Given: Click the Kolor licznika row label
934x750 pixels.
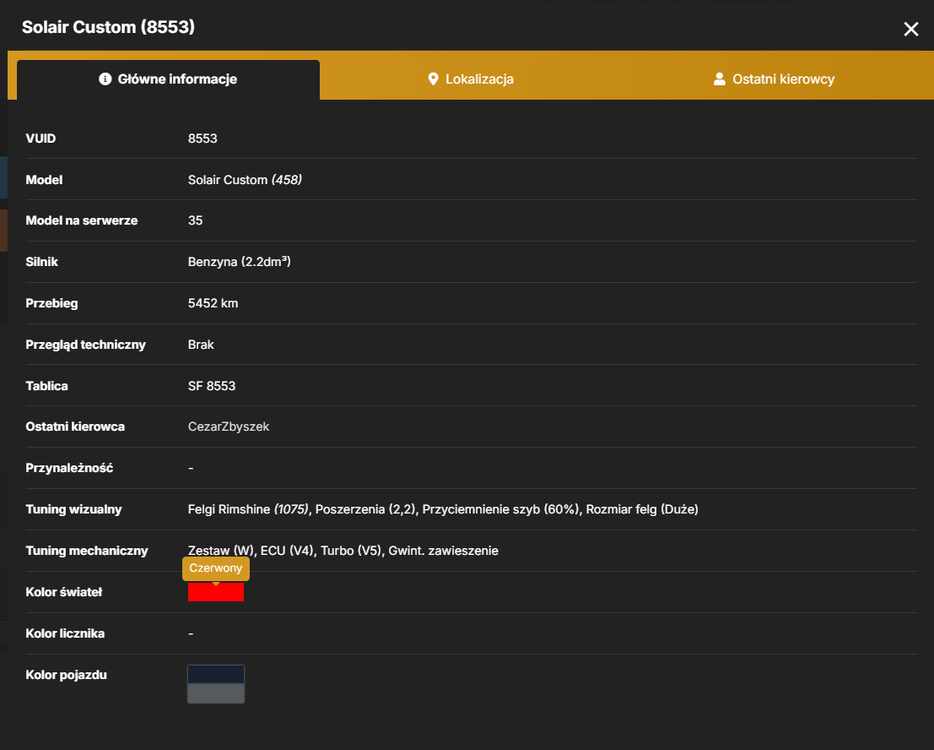Looking at the screenshot, I should [65, 634].
